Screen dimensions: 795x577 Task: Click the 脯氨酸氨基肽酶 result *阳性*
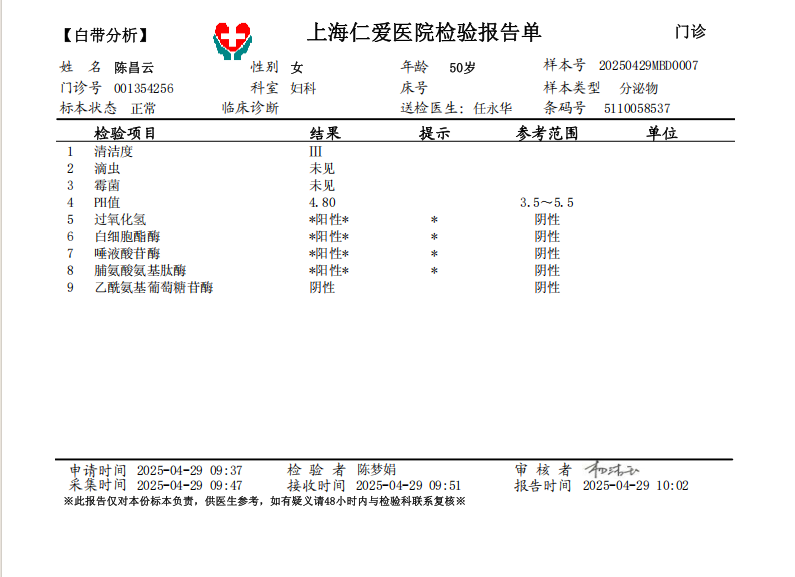tap(329, 271)
